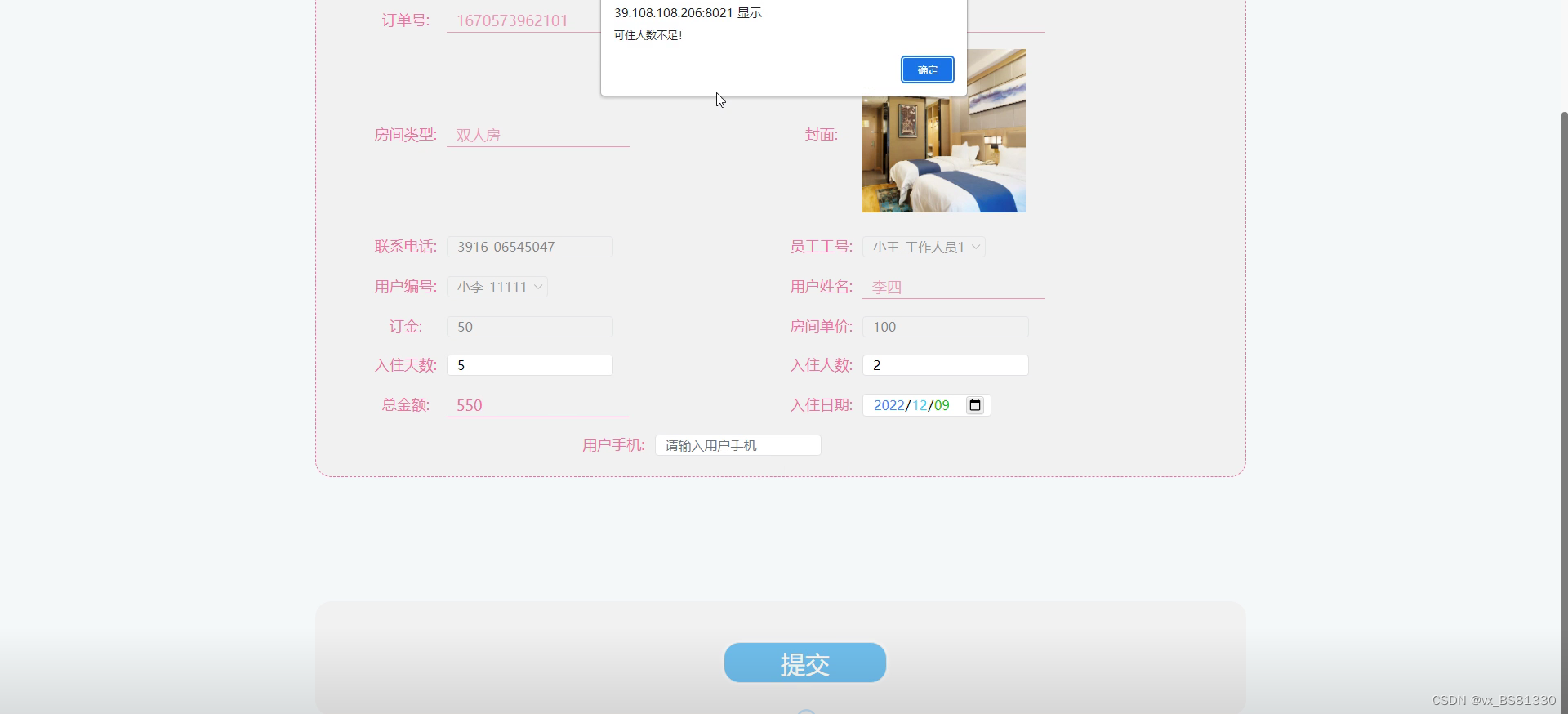Focus the 入住天数 input showing 5

click(x=530, y=365)
